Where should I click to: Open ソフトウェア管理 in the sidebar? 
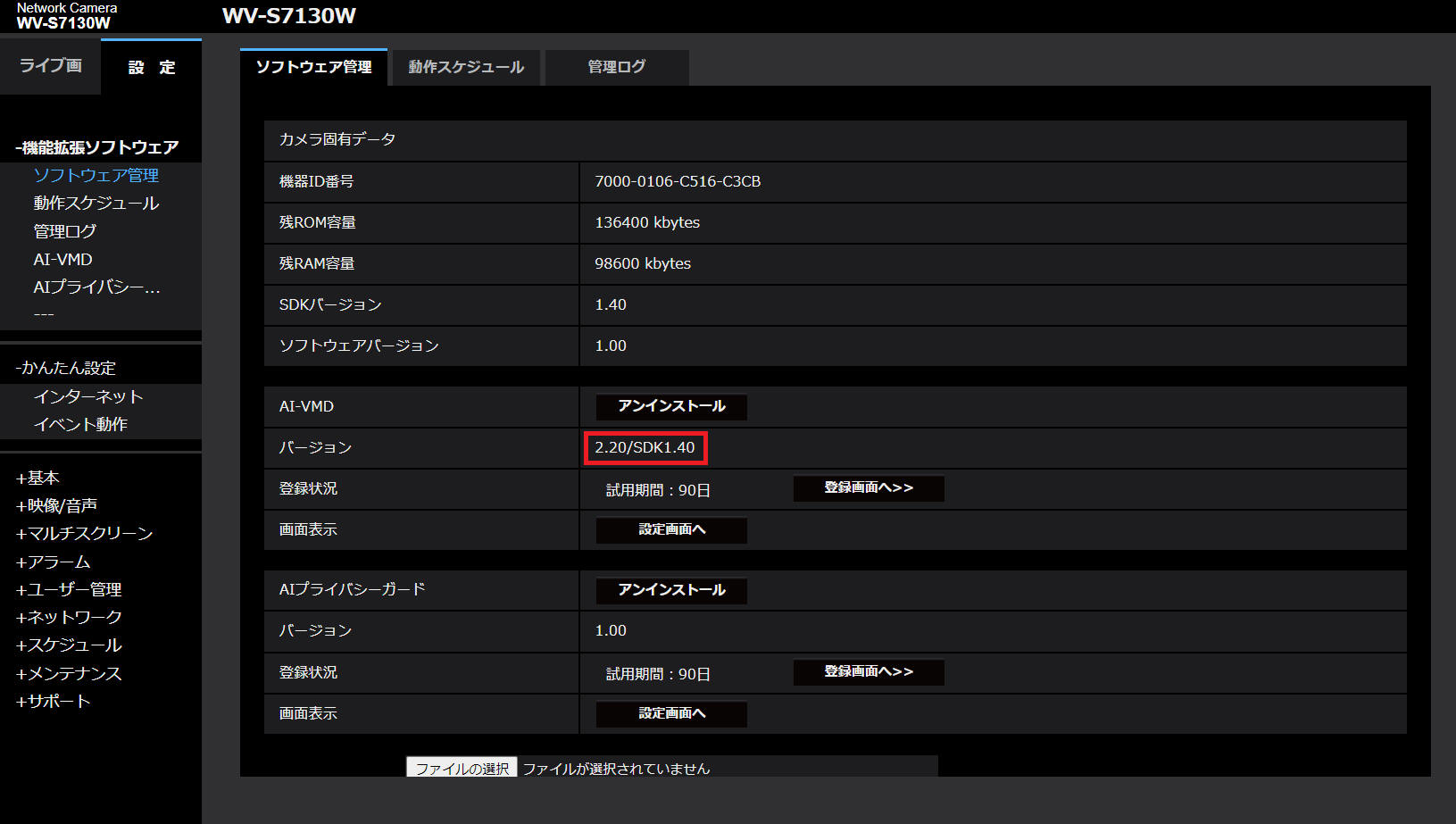[96, 176]
